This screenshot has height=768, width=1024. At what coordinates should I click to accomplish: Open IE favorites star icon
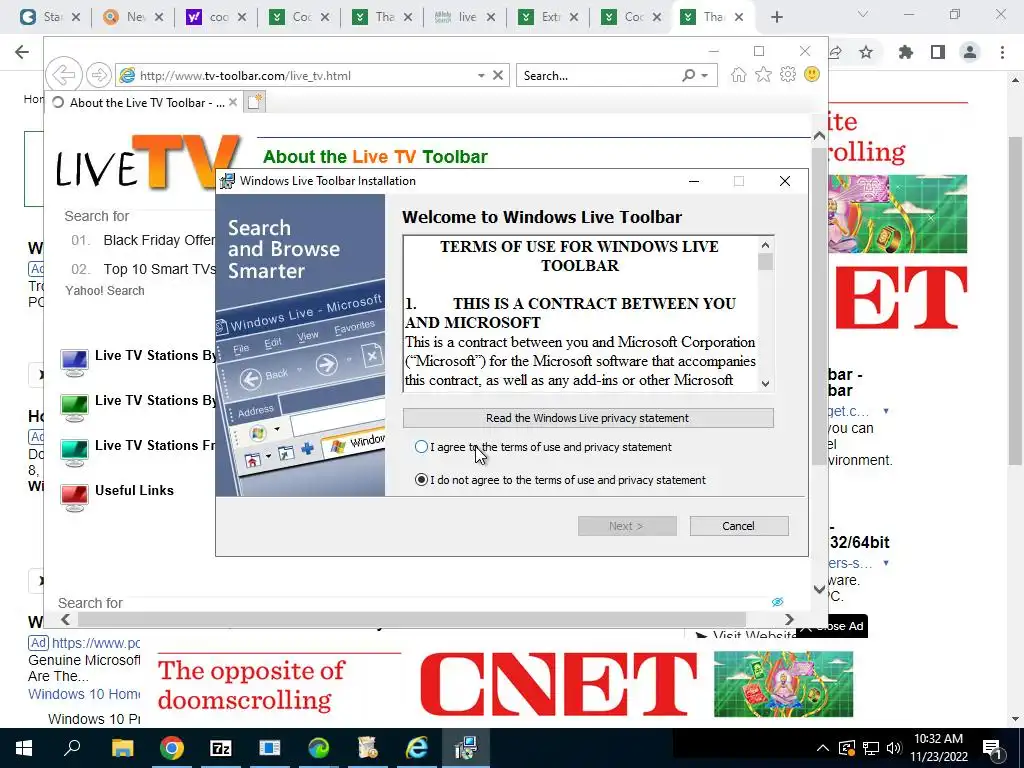coord(763,74)
